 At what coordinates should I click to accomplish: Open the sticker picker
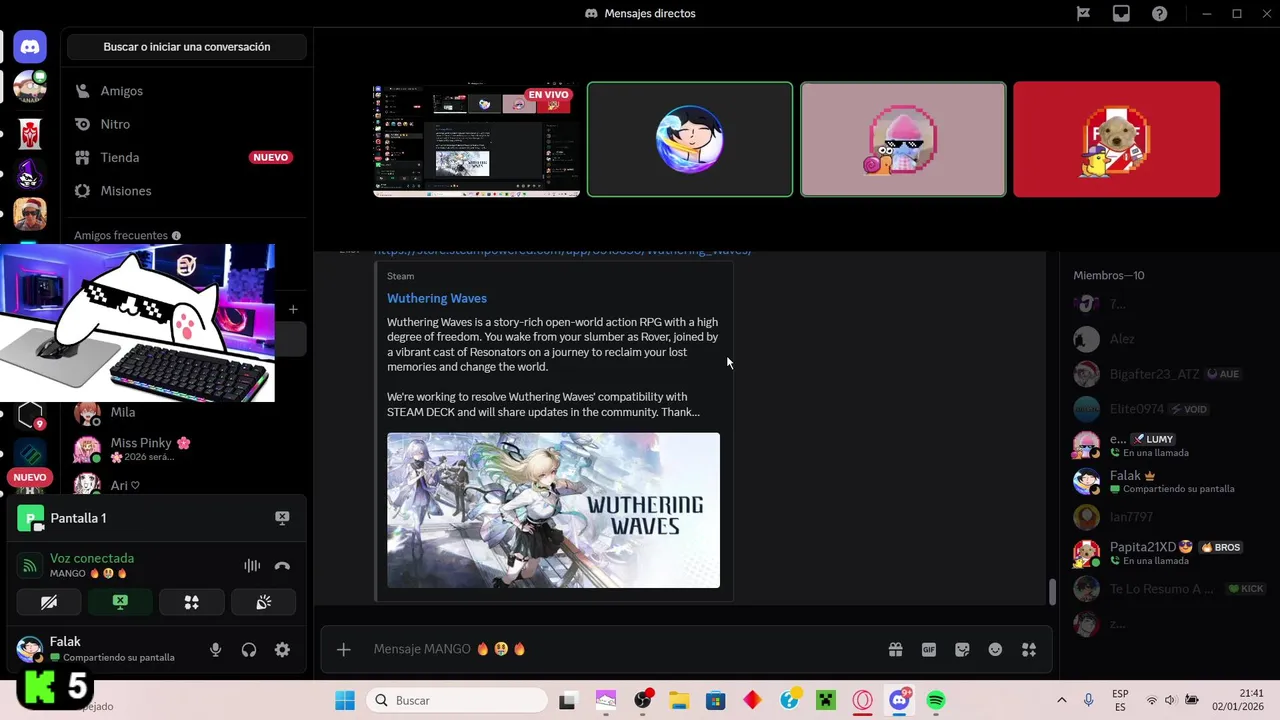coord(962,650)
